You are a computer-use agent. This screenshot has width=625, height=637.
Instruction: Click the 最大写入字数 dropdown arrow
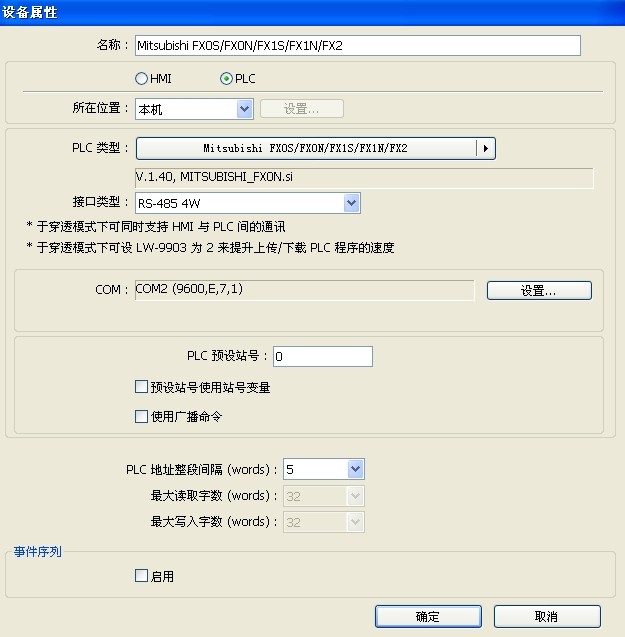click(356, 522)
